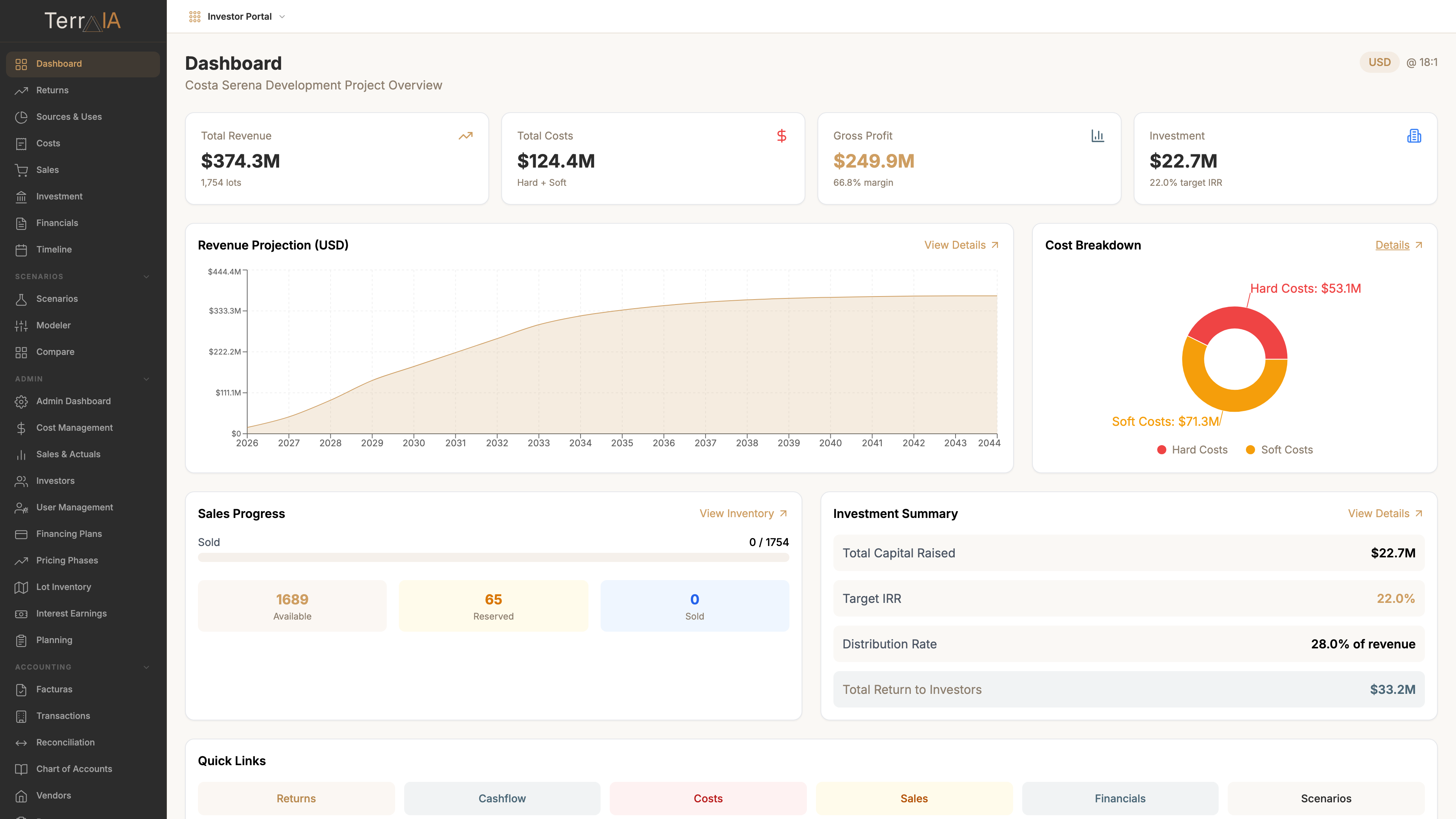Click the Cost Breakdown Details link
This screenshot has height=819, width=1456.
point(1399,245)
